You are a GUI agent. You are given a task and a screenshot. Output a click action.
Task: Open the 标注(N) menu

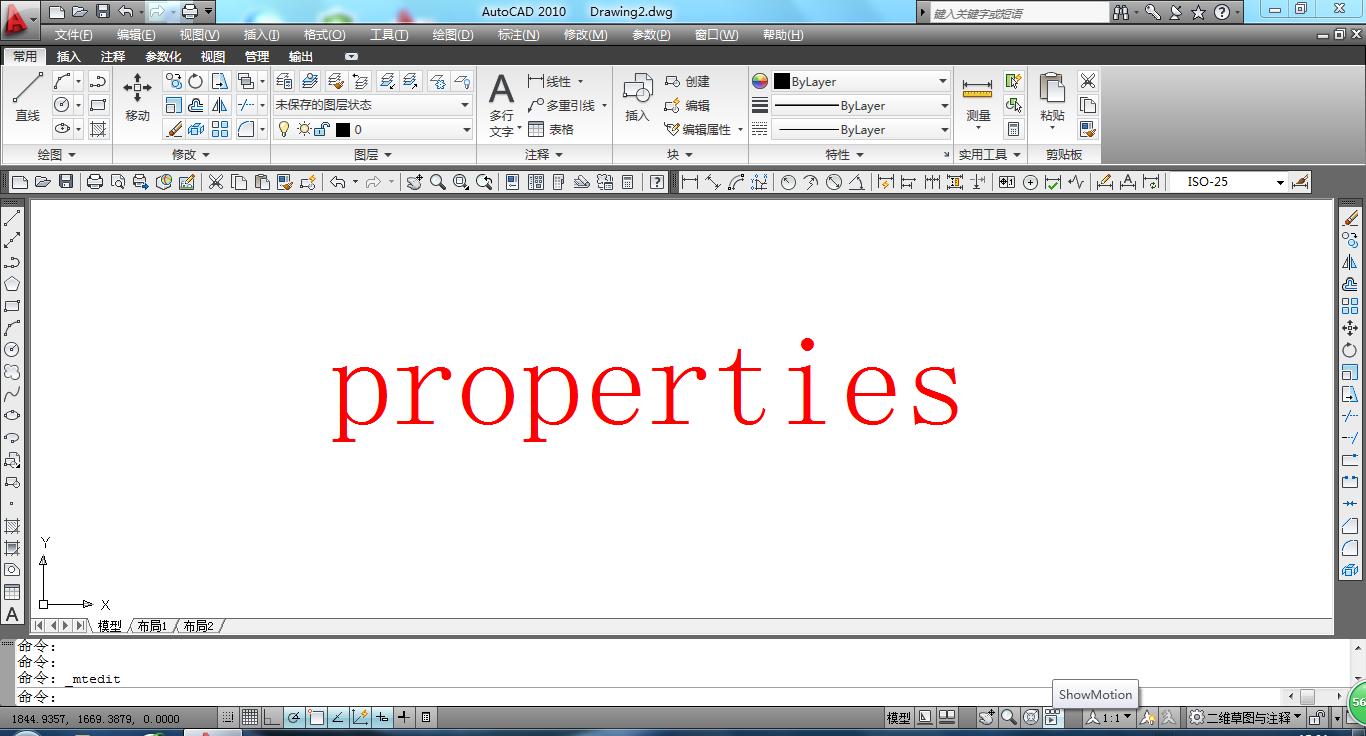(x=518, y=34)
